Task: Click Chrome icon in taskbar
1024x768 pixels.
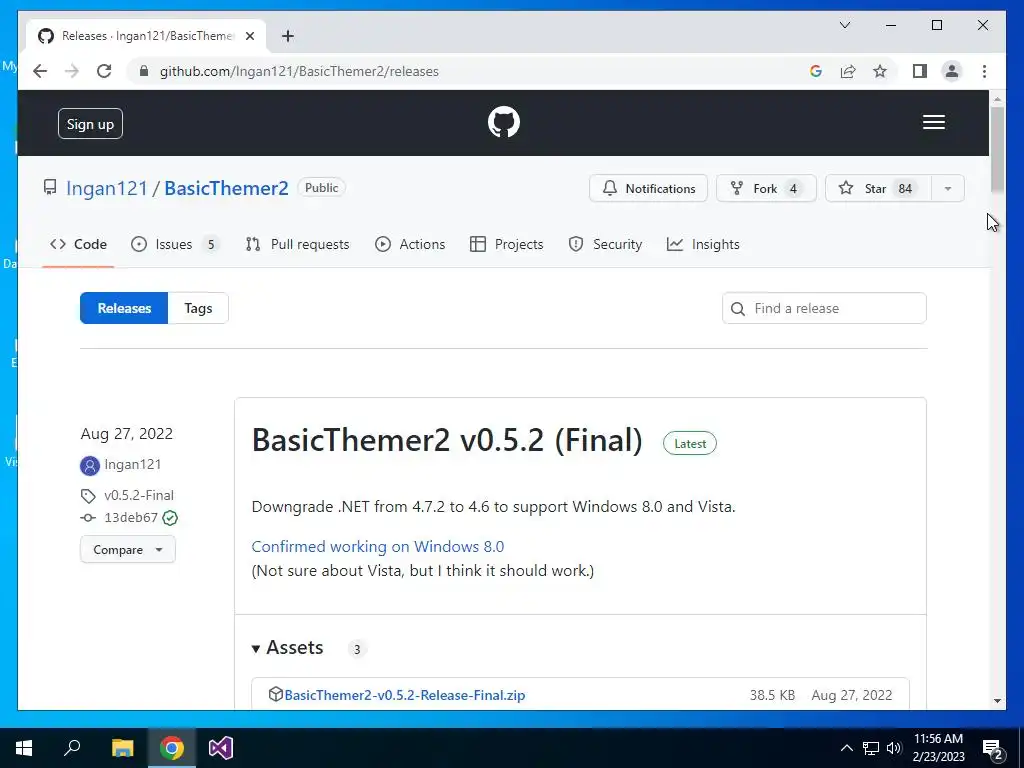Action: click(172, 748)
